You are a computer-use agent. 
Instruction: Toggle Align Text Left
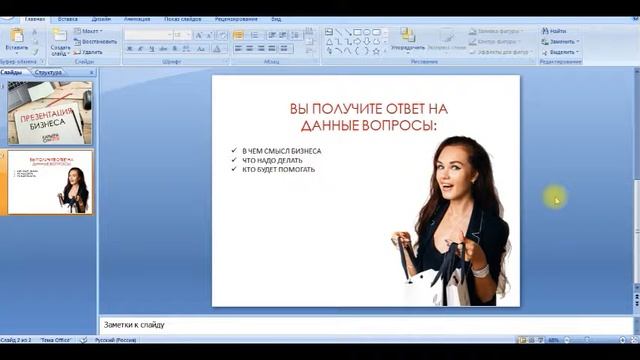[x=239, y=49]
